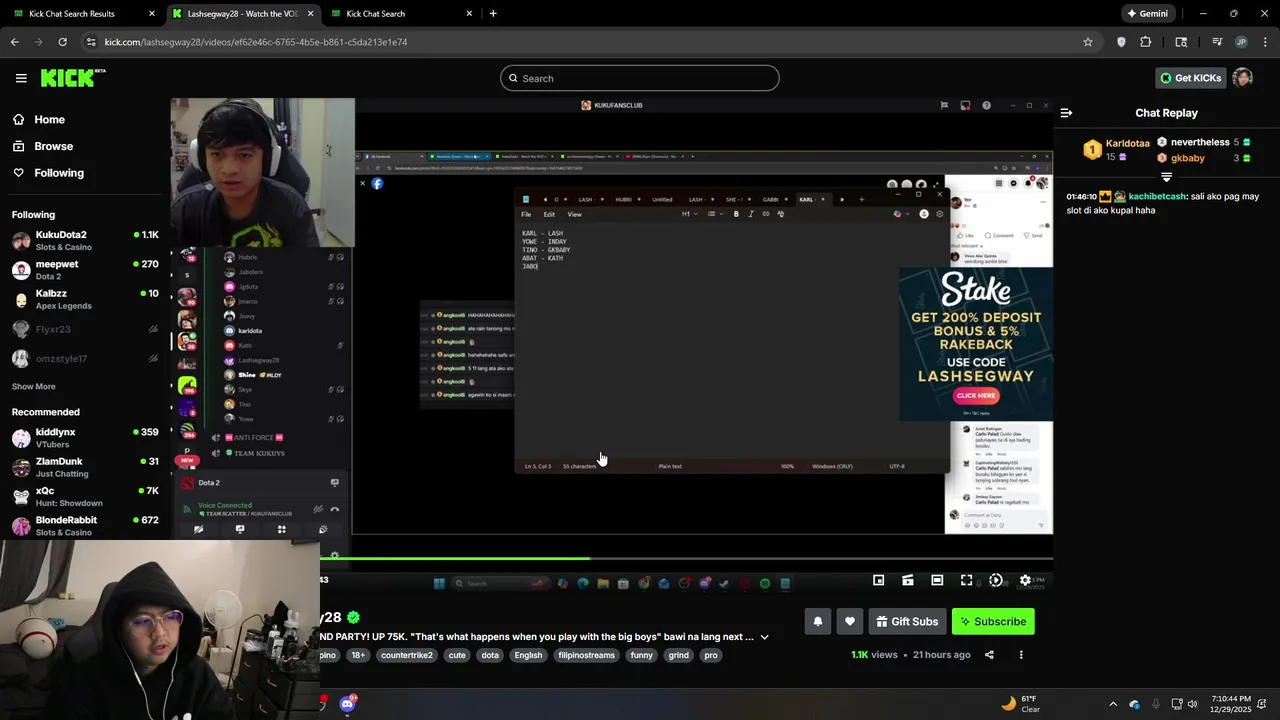
Task: Open the taskbar clock and date
Action: pos(1230,704)
